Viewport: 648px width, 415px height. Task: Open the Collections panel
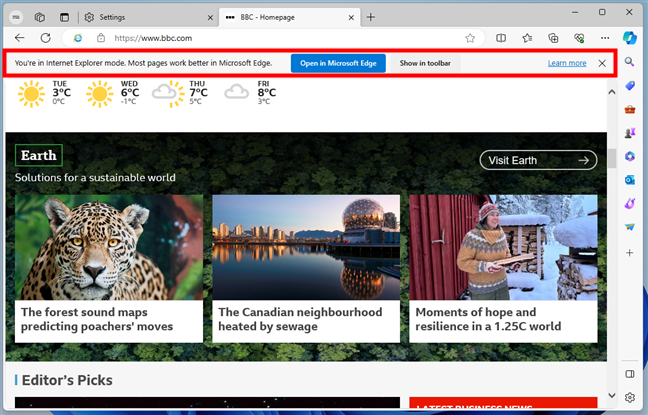click(553, 38)
